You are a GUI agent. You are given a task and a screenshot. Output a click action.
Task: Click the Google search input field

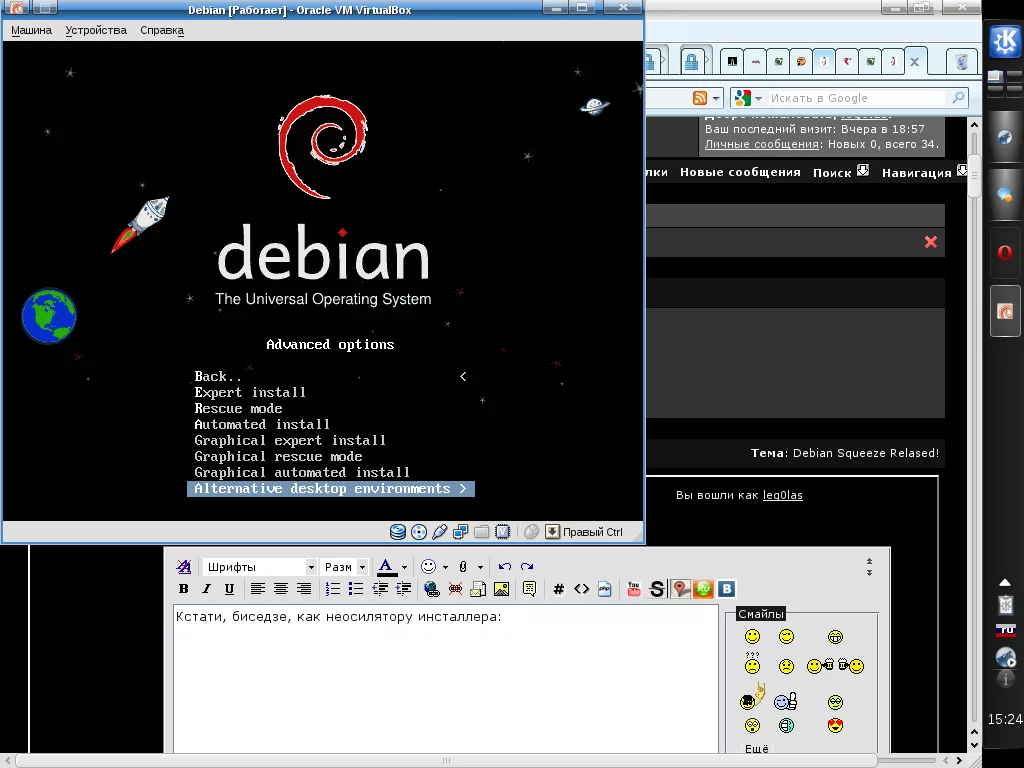[855, 98]
